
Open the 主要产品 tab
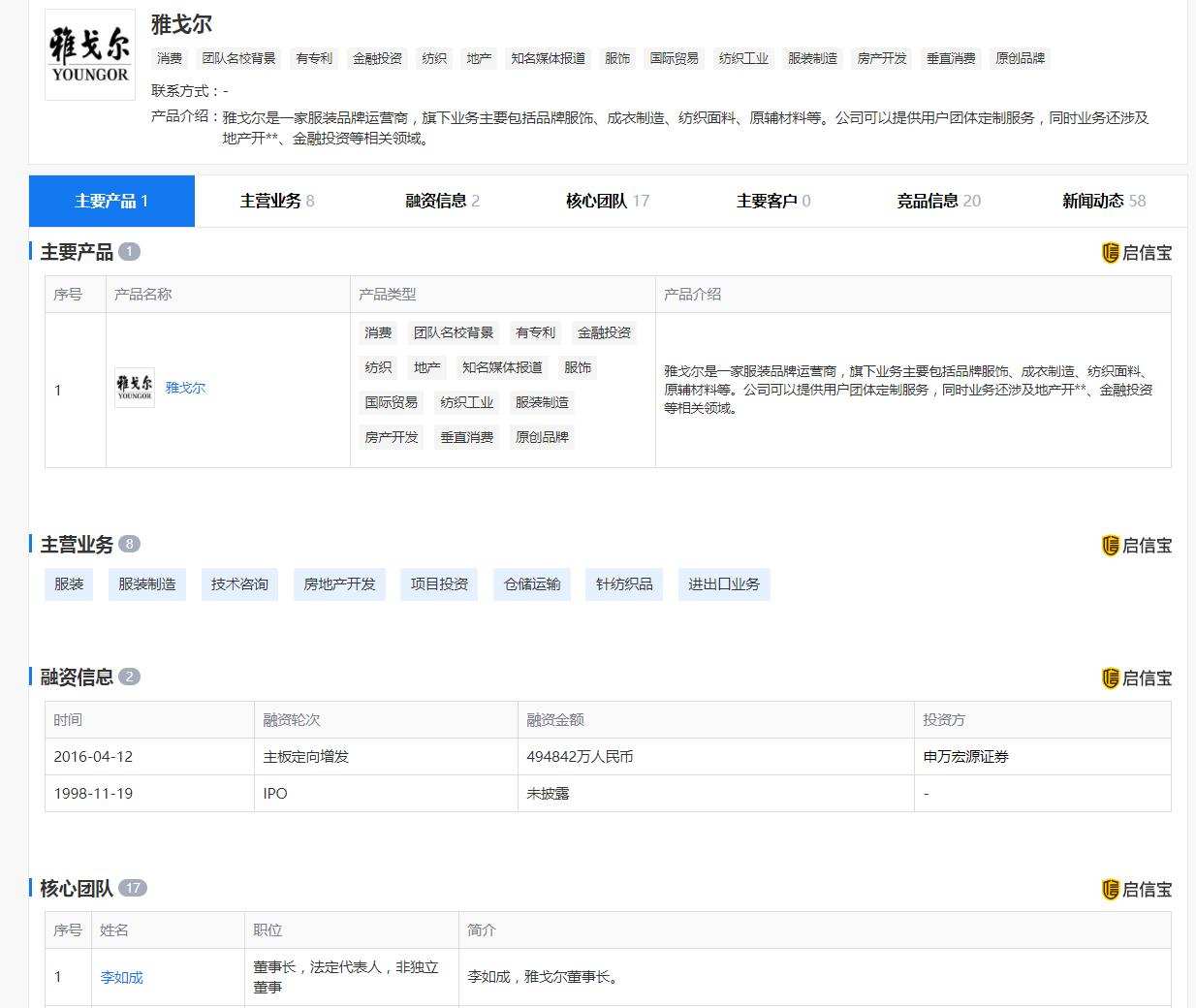coord(111,201)
